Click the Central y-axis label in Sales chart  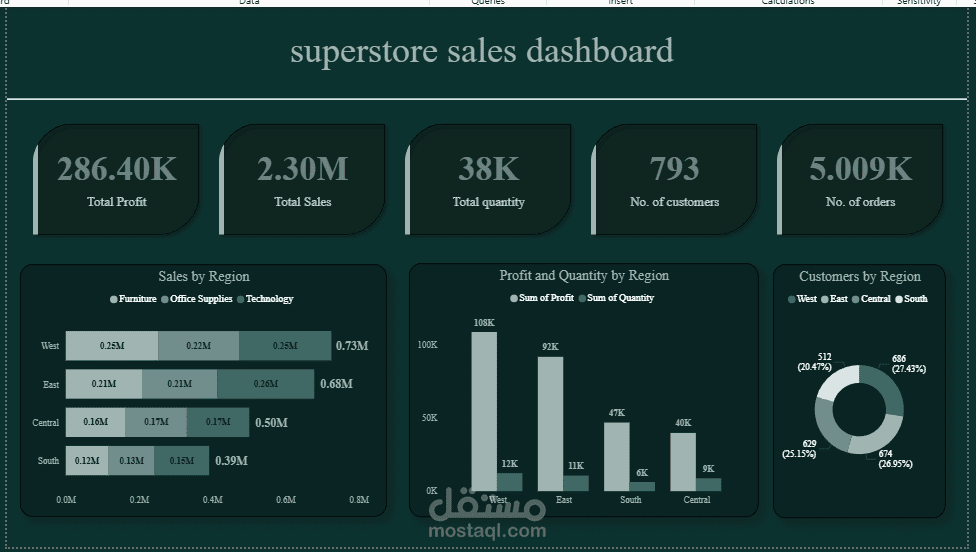(x=45, y=423)
